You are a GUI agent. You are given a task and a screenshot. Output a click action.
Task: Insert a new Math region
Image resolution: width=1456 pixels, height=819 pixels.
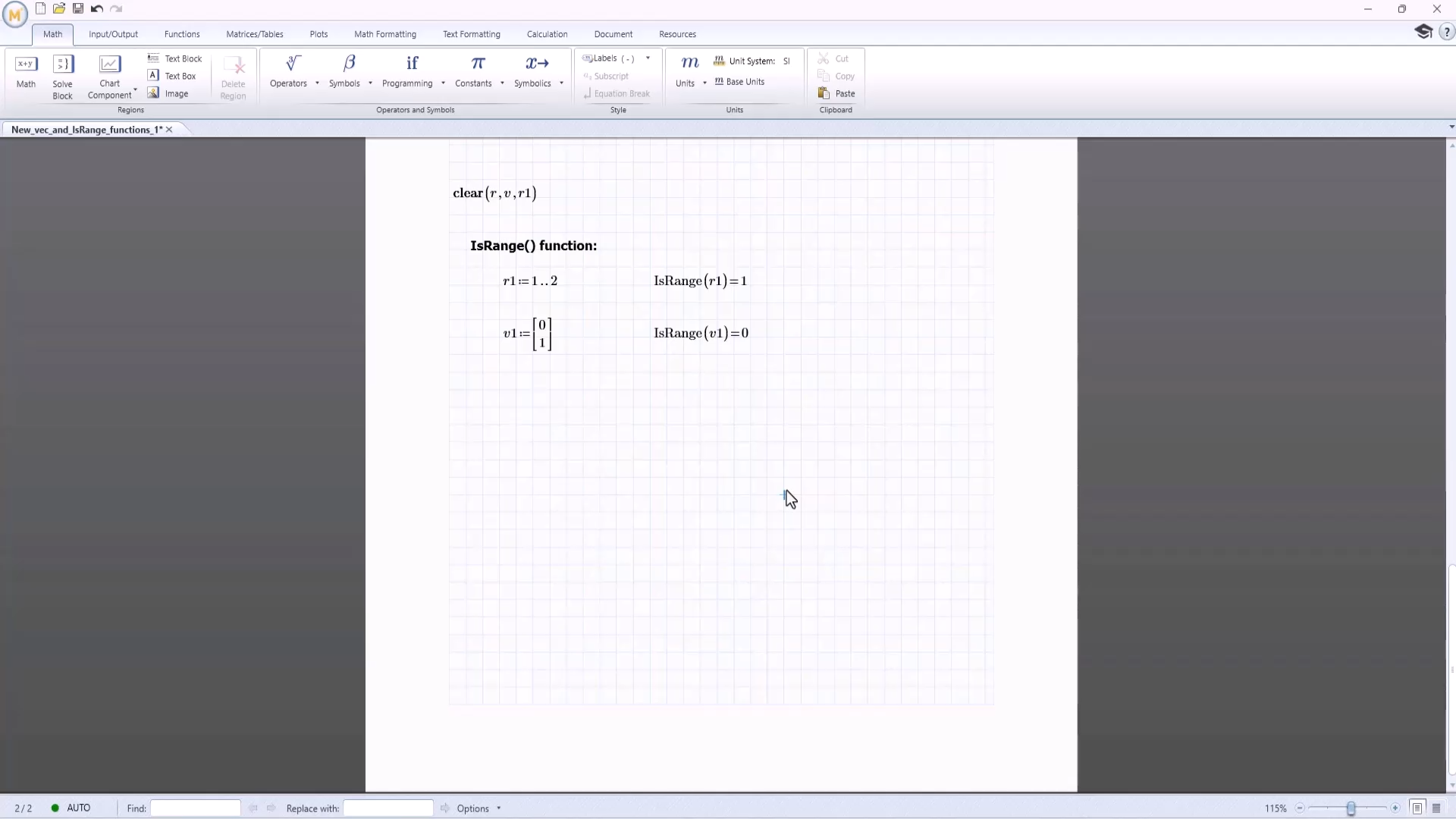pos(26,72)
